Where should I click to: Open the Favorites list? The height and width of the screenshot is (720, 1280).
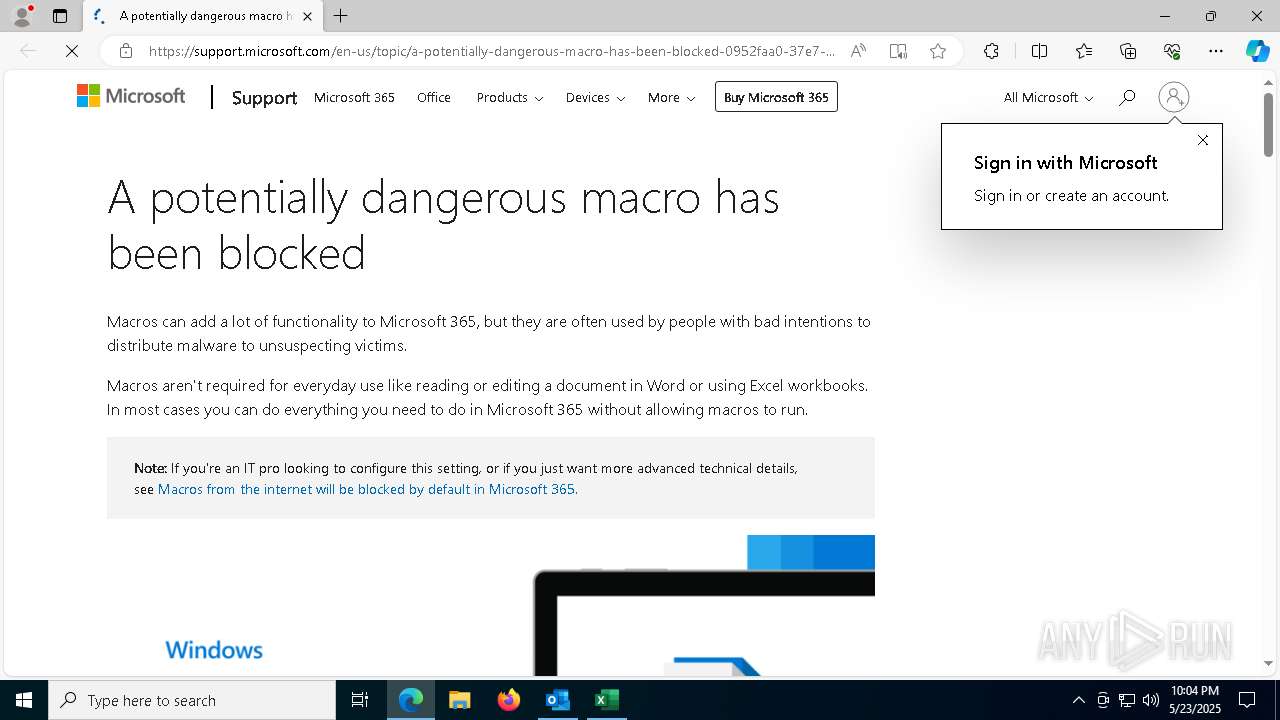[1084, 51]
